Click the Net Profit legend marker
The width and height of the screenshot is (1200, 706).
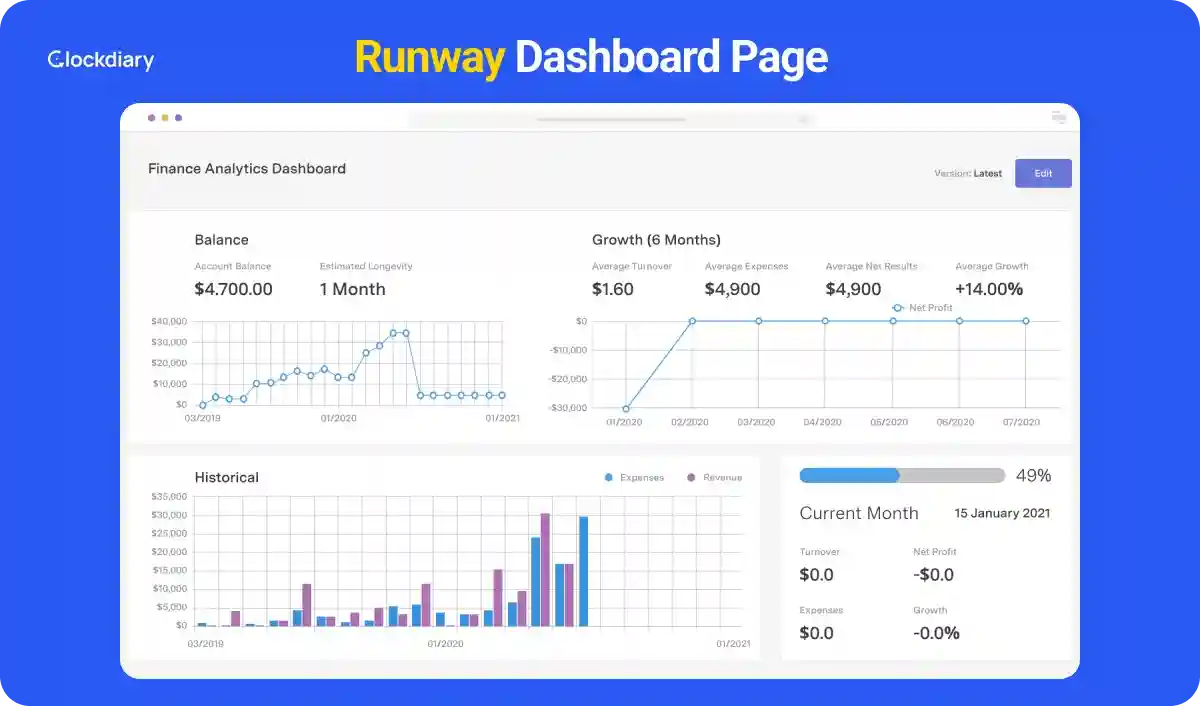pyautogui.click(x=898, y=308)
